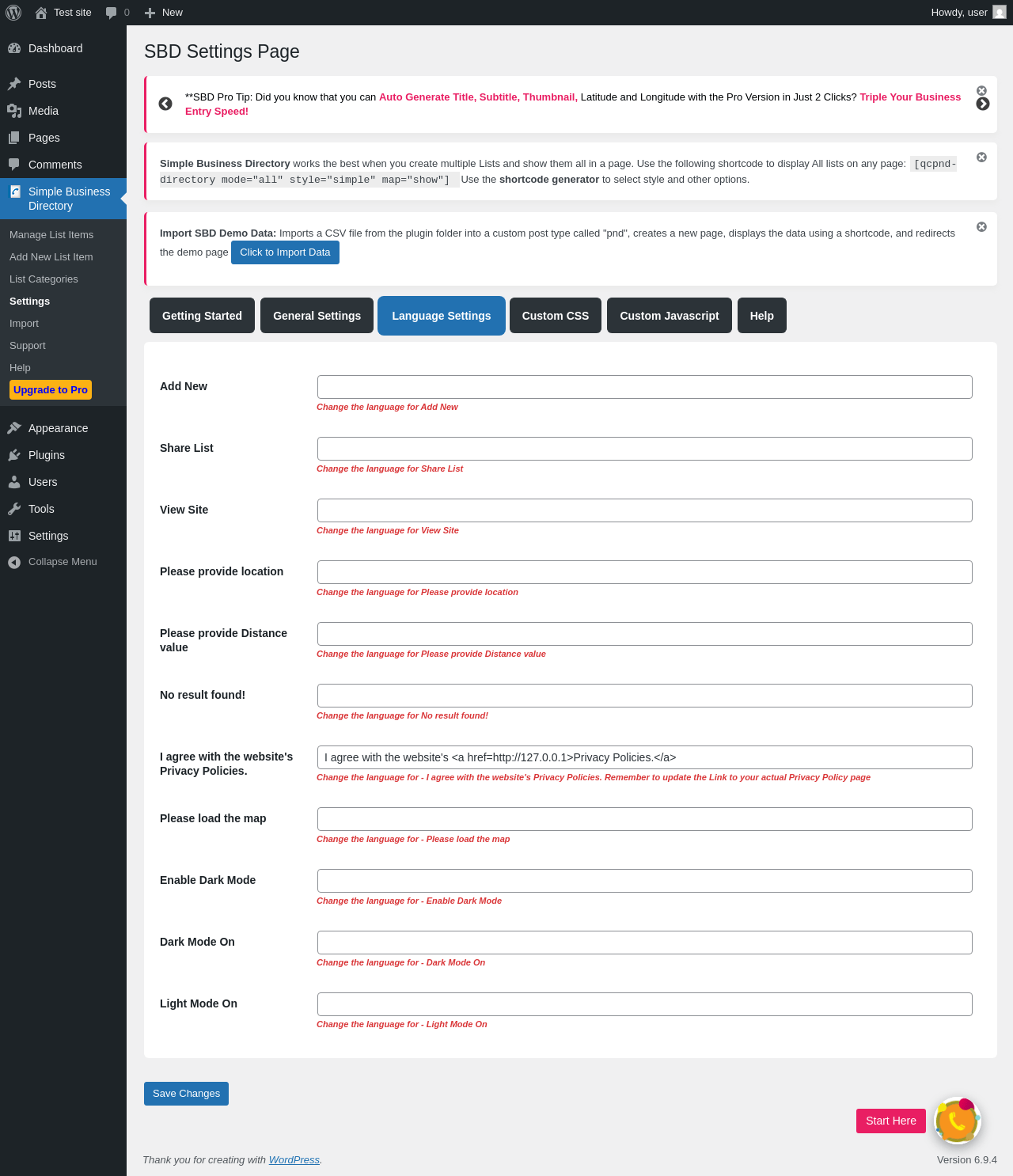Image resolution: width=1013 pixels, height=1176 pixels.
Task: Switch to the Getting Started tab
Action: pos(202,316)
